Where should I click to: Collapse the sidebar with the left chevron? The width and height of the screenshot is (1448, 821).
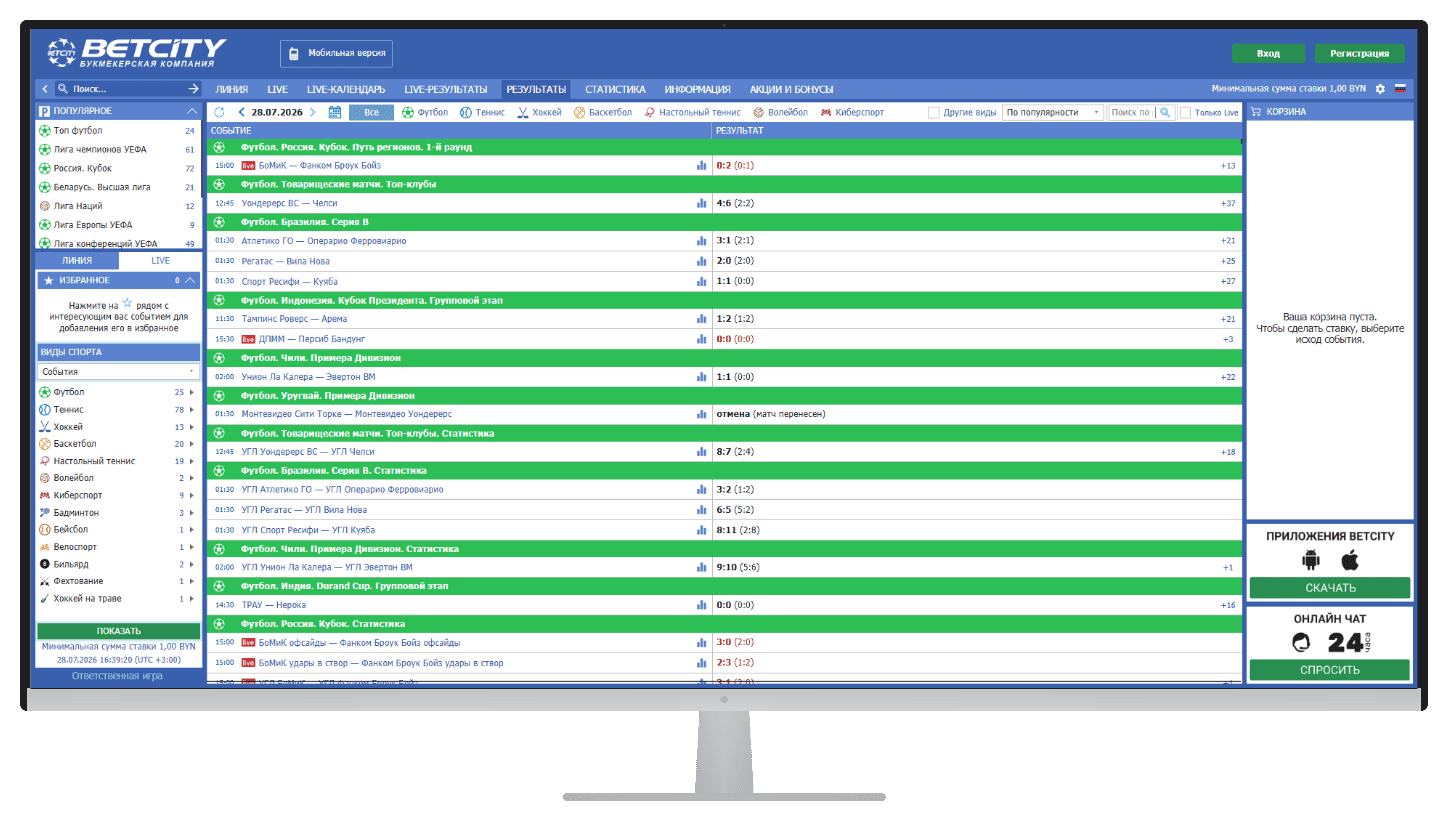tap(44, 89)
